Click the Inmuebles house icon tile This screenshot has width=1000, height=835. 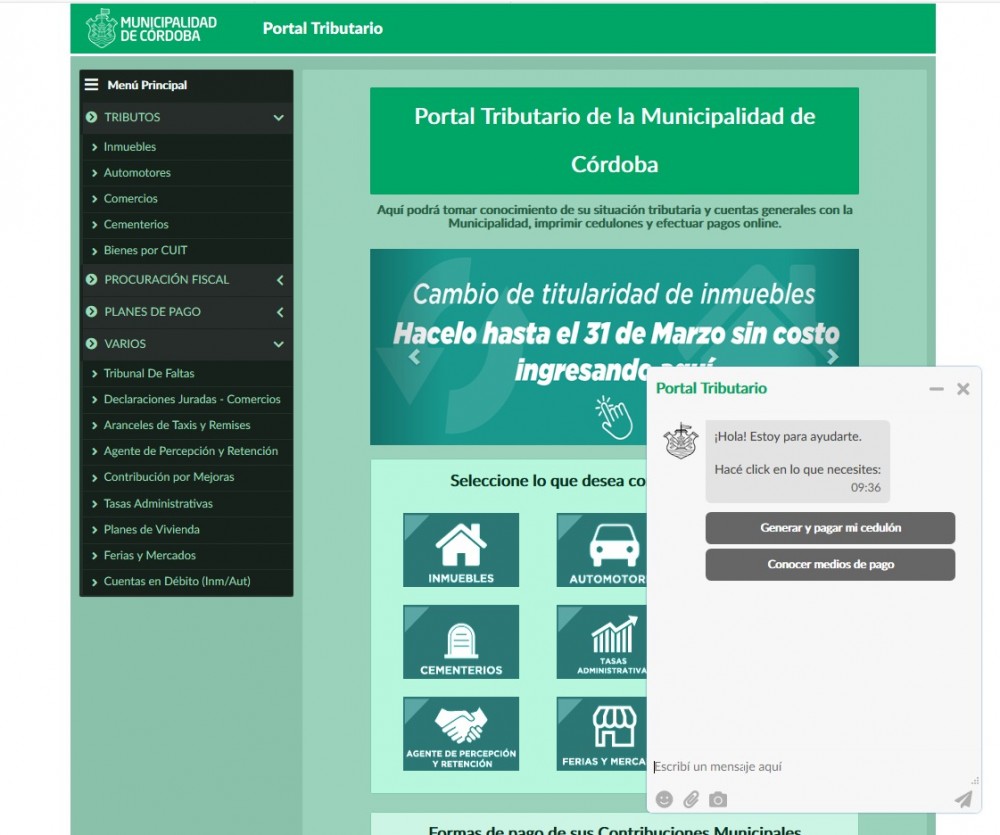click(x=461, y=549)
